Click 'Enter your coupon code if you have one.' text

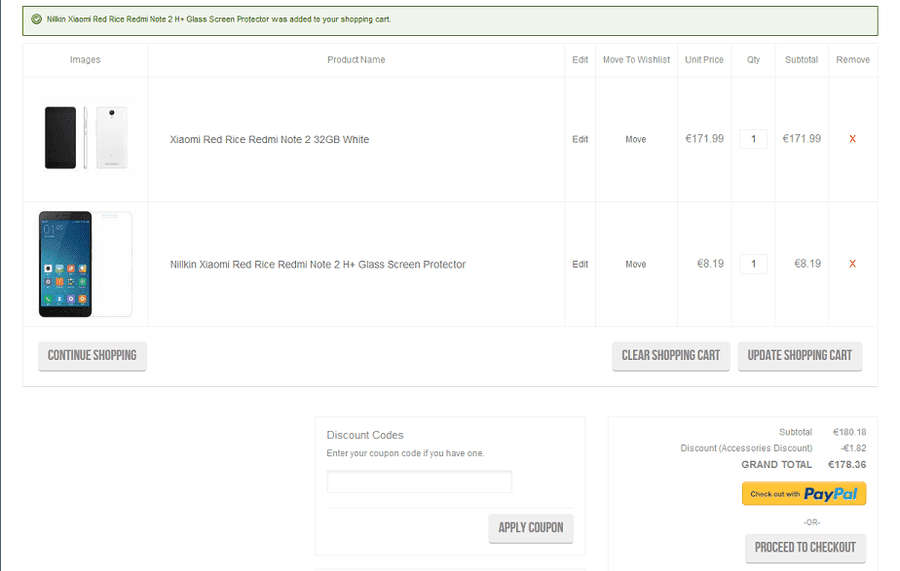tap(405, 453)
